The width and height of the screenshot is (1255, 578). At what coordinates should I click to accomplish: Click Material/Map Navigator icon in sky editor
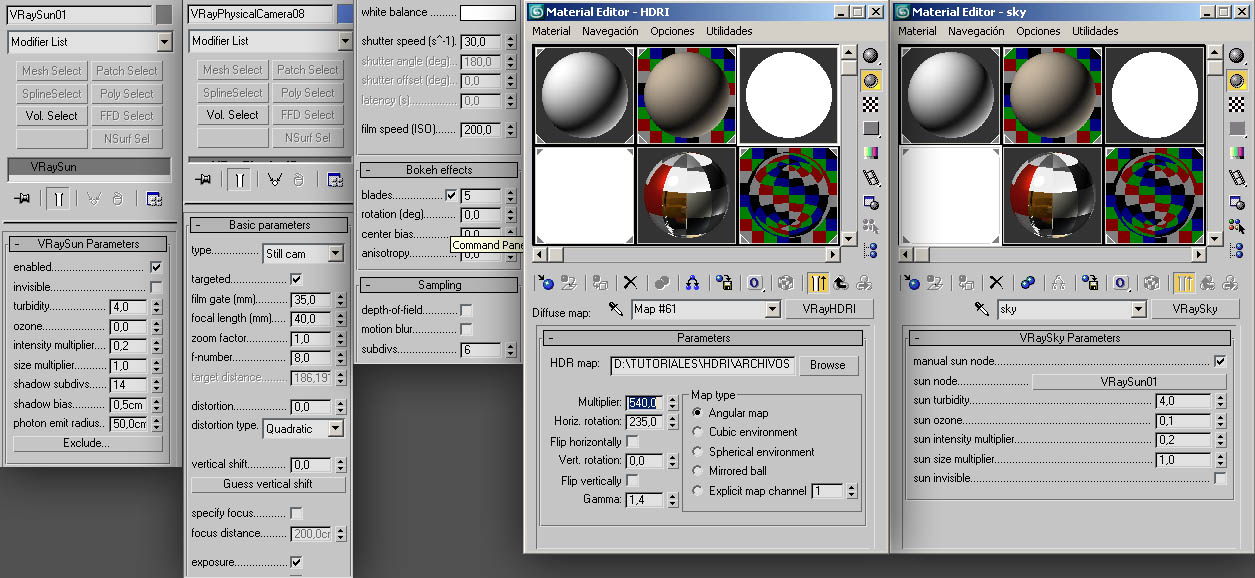tap(1236, 250)
